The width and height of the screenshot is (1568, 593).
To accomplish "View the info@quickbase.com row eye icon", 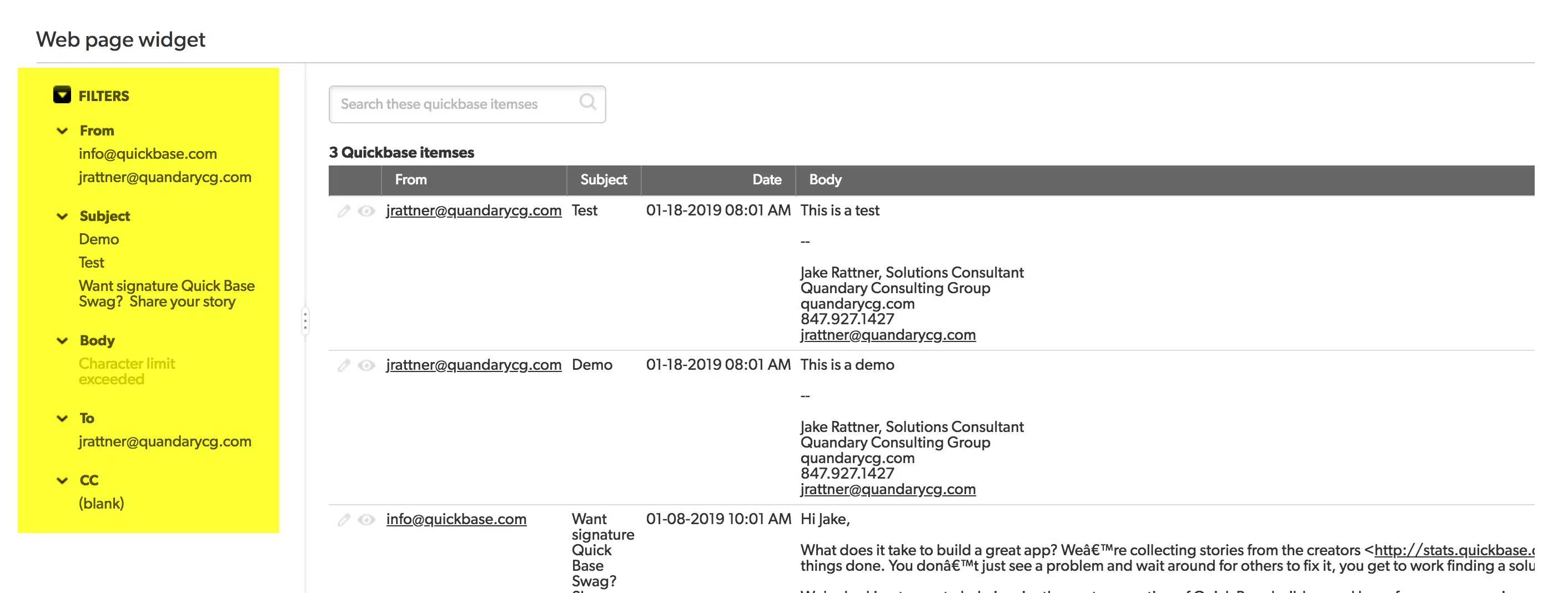I will [x=366, y=519].
